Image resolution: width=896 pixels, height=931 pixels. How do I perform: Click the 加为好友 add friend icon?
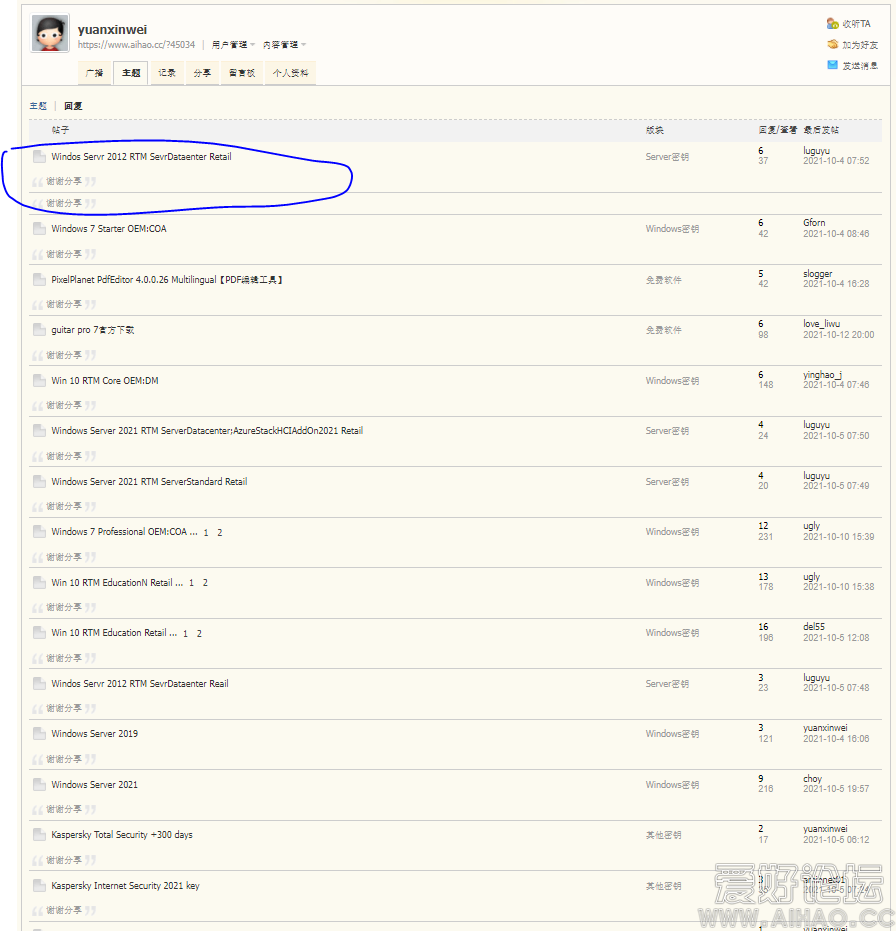(x=833, y=44)
